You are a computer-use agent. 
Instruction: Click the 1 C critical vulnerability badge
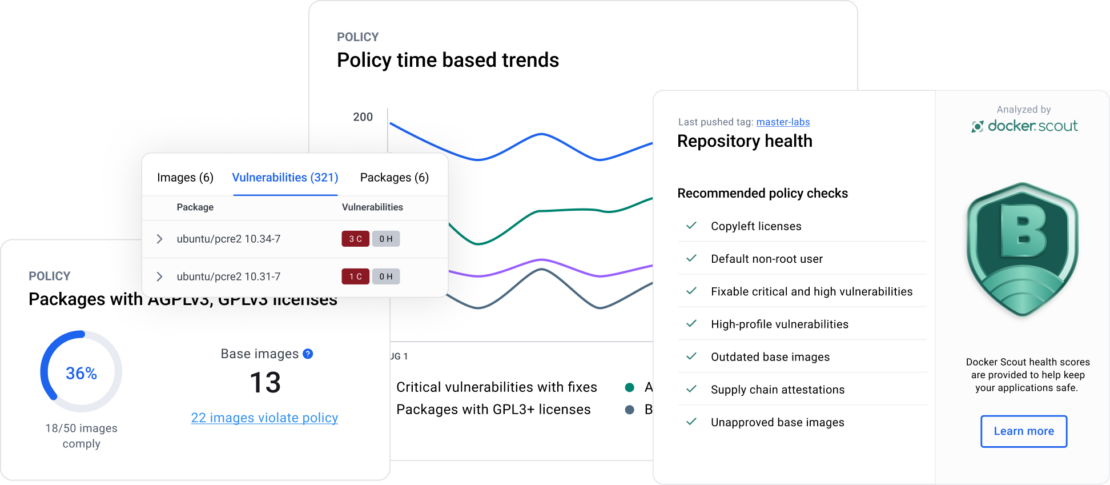[355, 276]
